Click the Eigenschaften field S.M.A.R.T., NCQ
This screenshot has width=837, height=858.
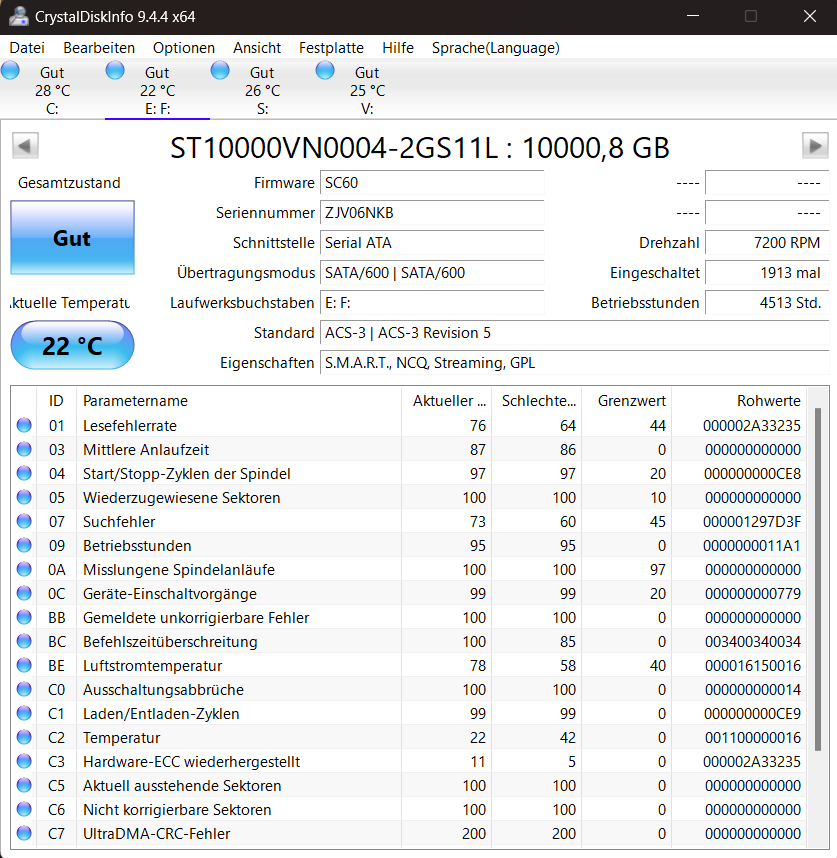point(574,363)
